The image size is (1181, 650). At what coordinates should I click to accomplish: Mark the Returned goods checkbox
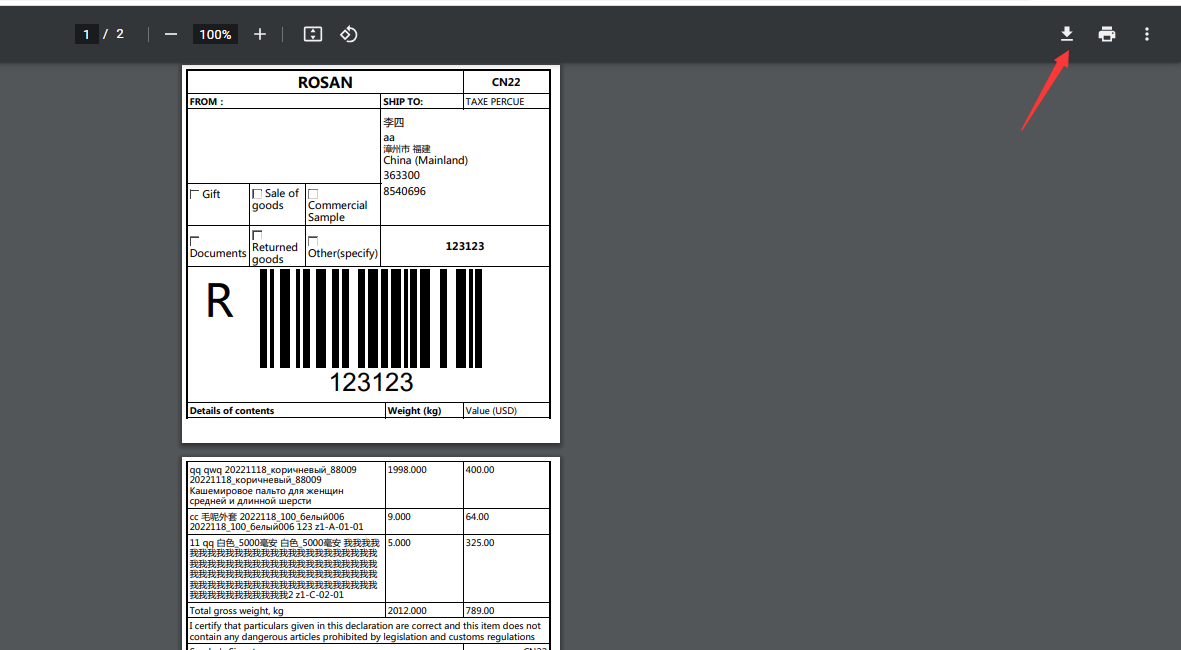[257, 235]
